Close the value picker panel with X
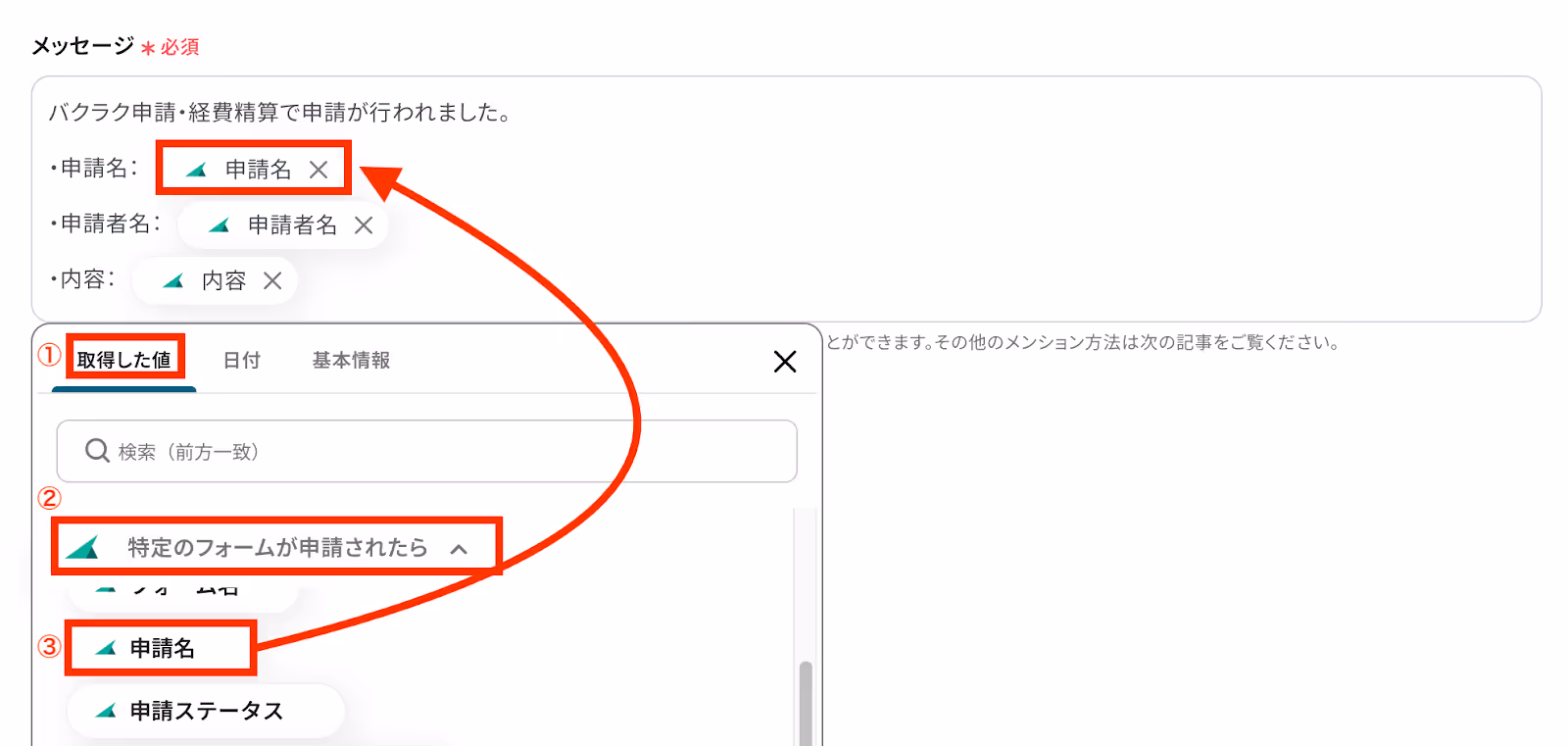The image size is (1568, 746). [x=785, y=362]
